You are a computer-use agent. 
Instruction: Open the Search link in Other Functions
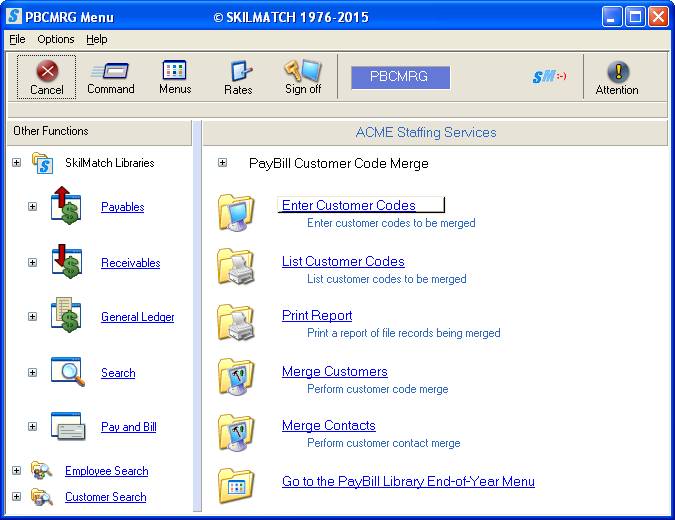tap(118, 373)
